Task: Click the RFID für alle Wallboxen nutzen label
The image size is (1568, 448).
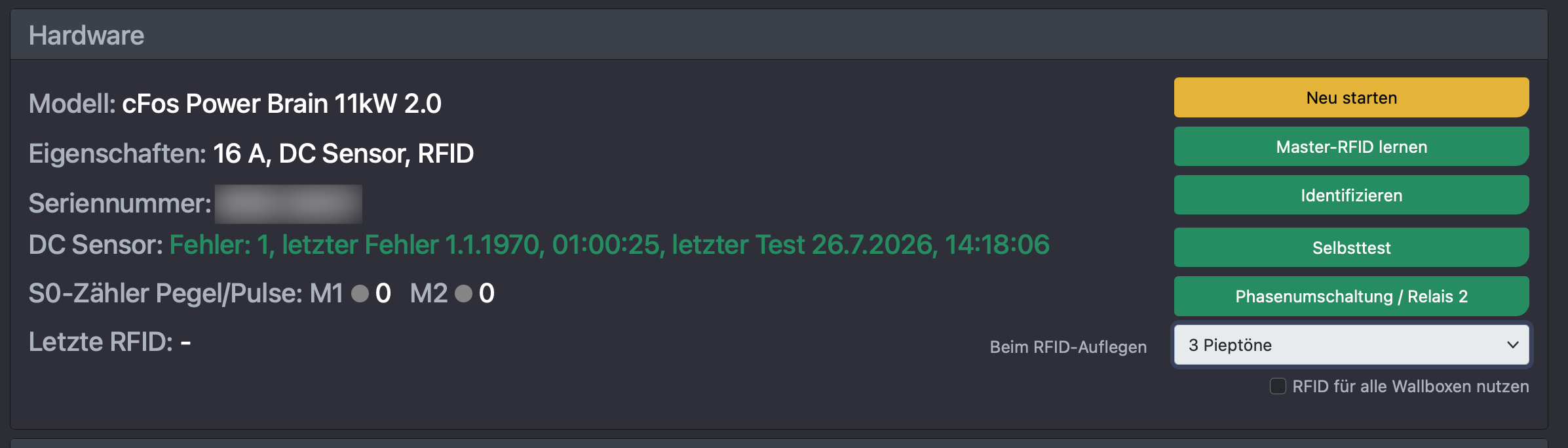Action: click(1410, 386)
